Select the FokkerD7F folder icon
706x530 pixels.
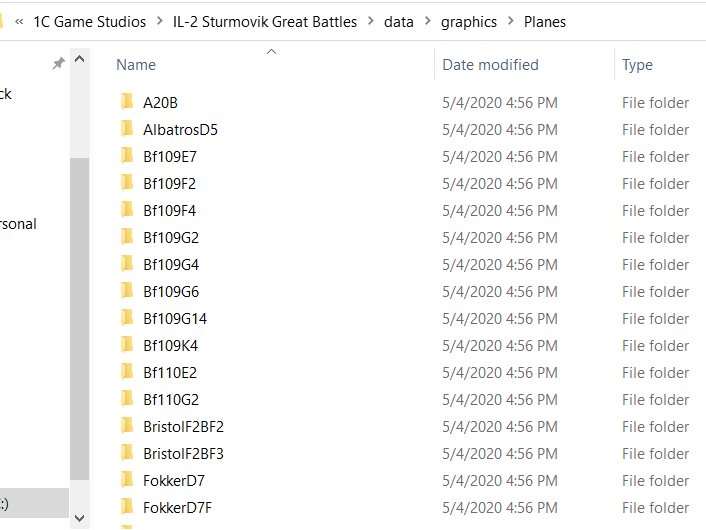click(127, 507)
